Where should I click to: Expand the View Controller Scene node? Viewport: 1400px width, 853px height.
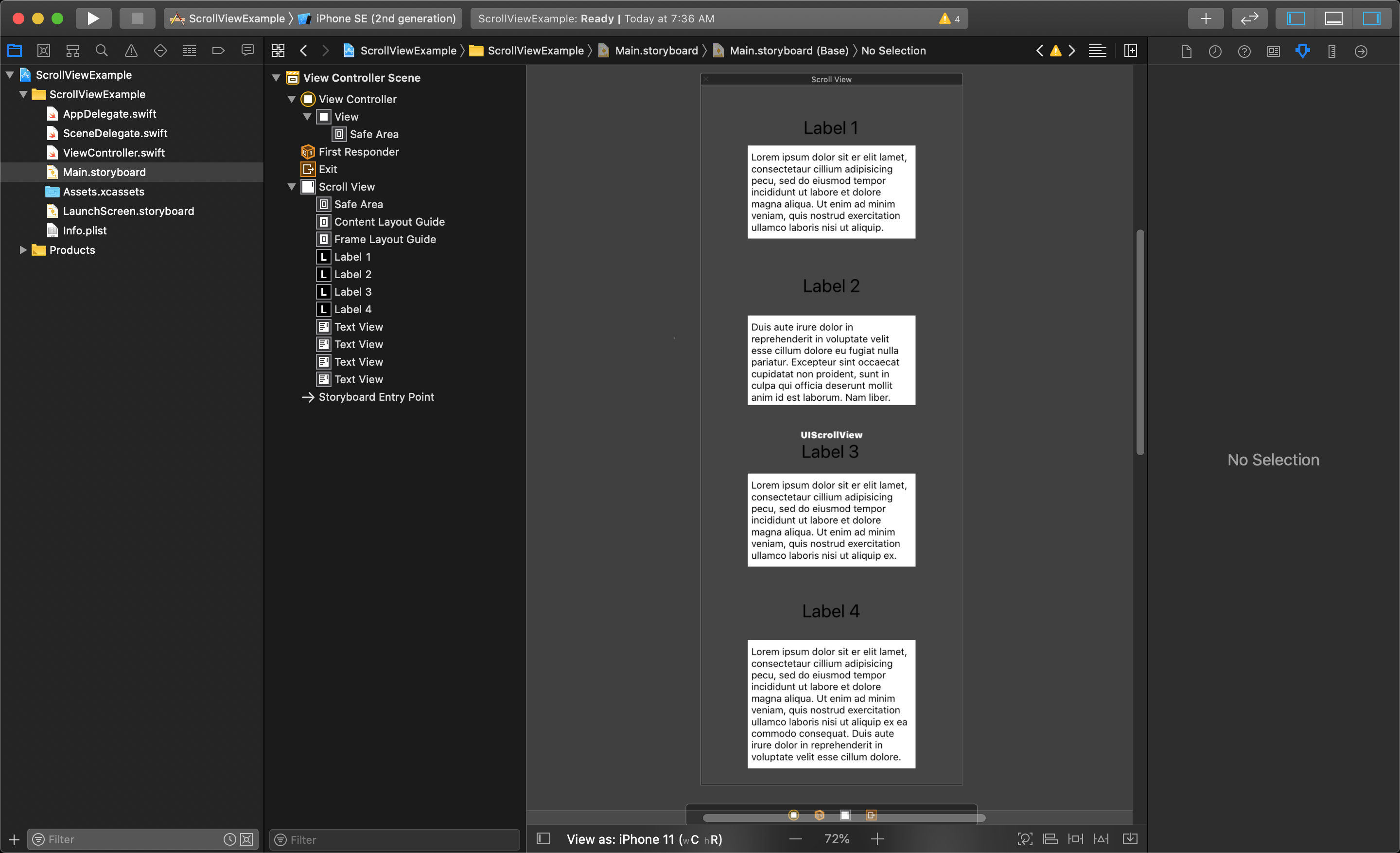276,78
